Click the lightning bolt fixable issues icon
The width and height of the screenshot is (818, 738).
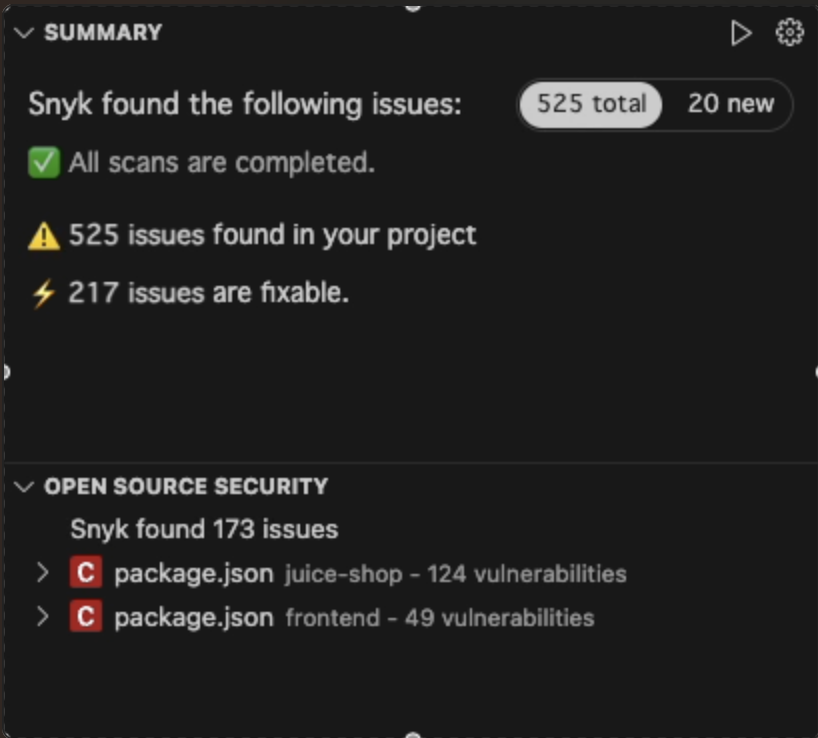click(x=45, y=292)
